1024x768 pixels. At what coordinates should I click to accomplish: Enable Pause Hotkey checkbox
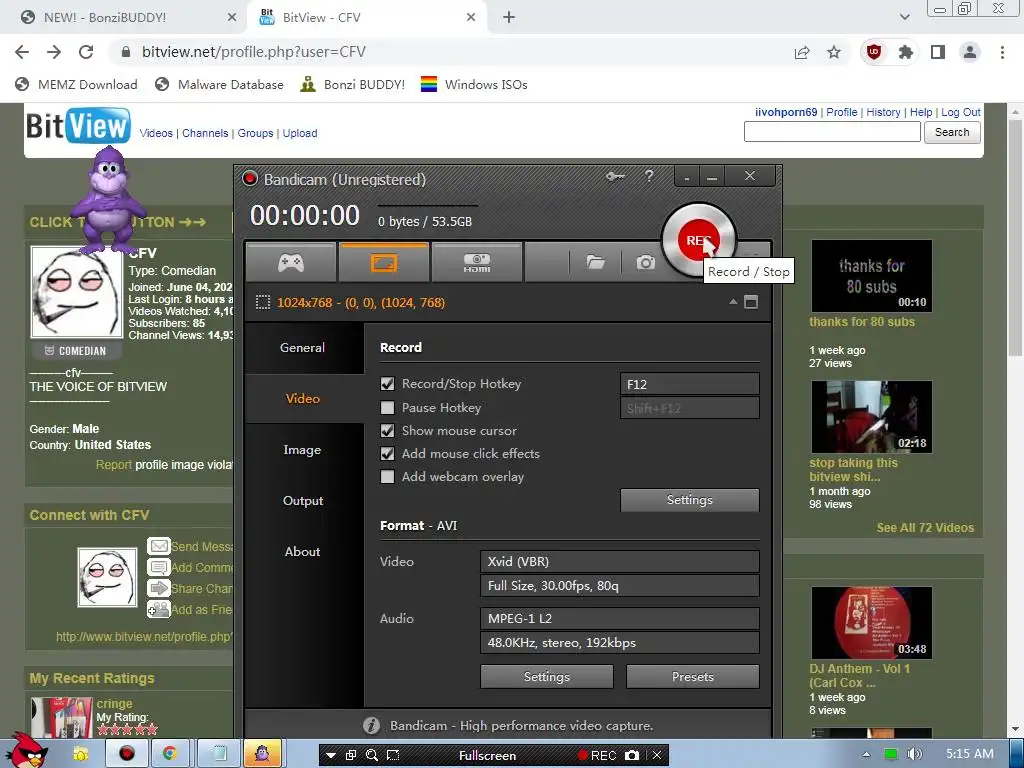(x=387, y=408)
